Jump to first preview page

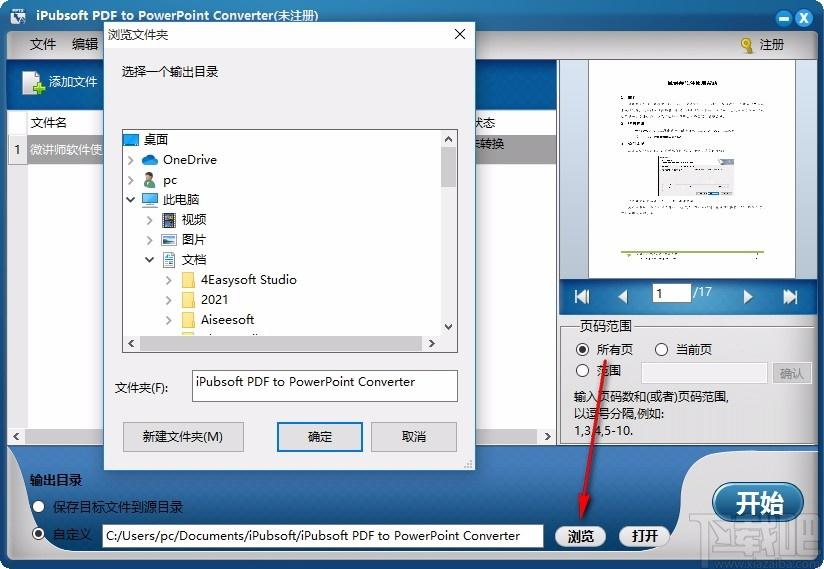(x=582, y=297)
